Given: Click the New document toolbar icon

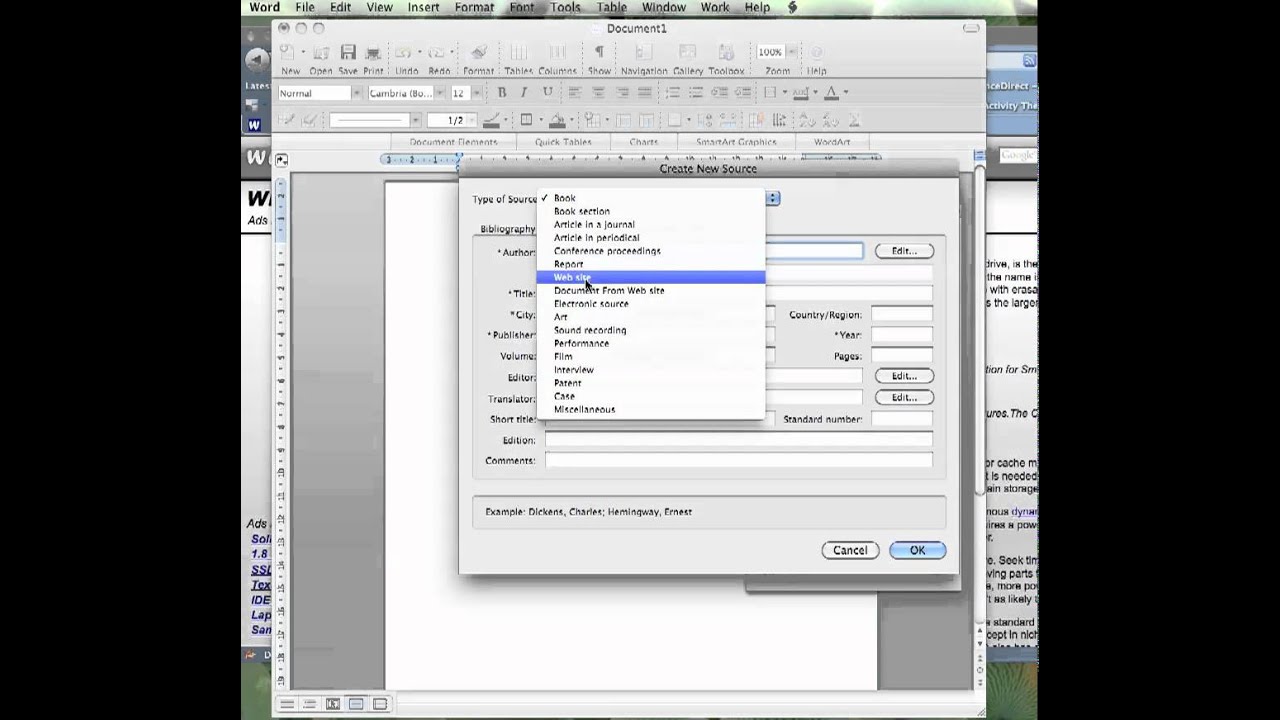Looking at the screenshot, I should coord(288,53).
